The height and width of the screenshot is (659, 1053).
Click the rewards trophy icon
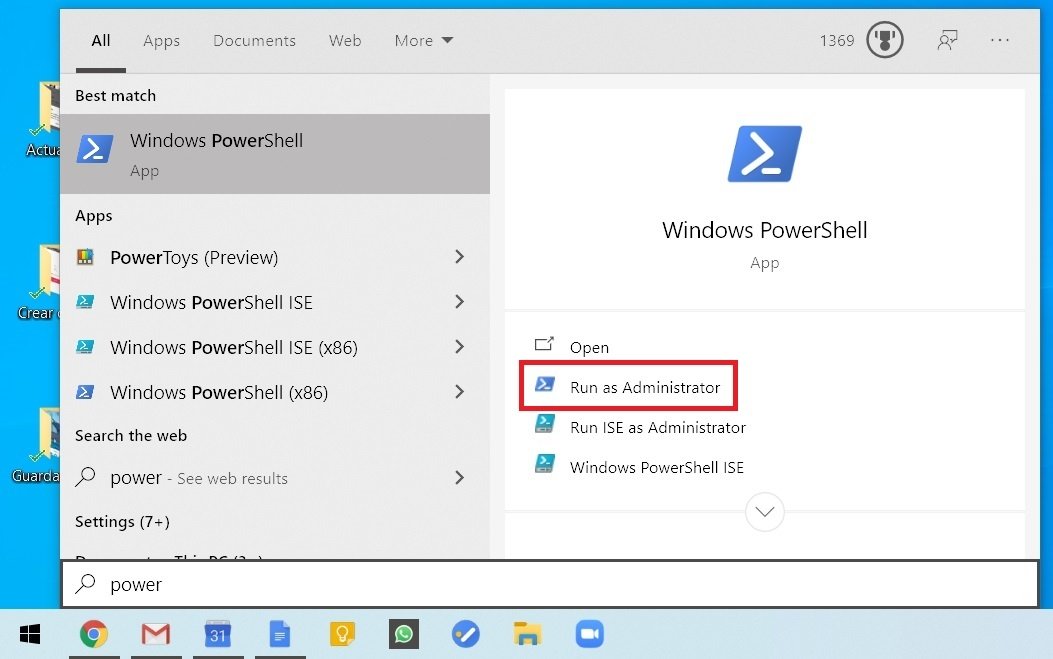(x=884, y=40)
